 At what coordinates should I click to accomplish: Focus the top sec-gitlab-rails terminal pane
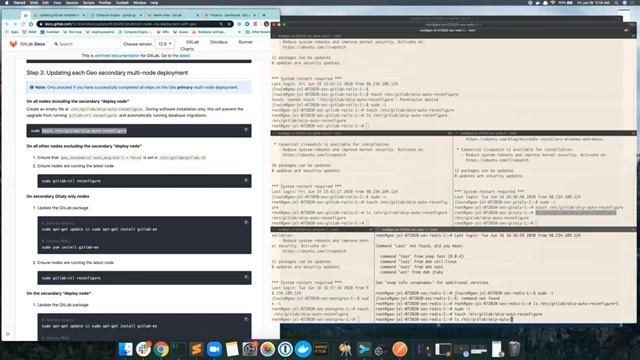coord(453,84)
